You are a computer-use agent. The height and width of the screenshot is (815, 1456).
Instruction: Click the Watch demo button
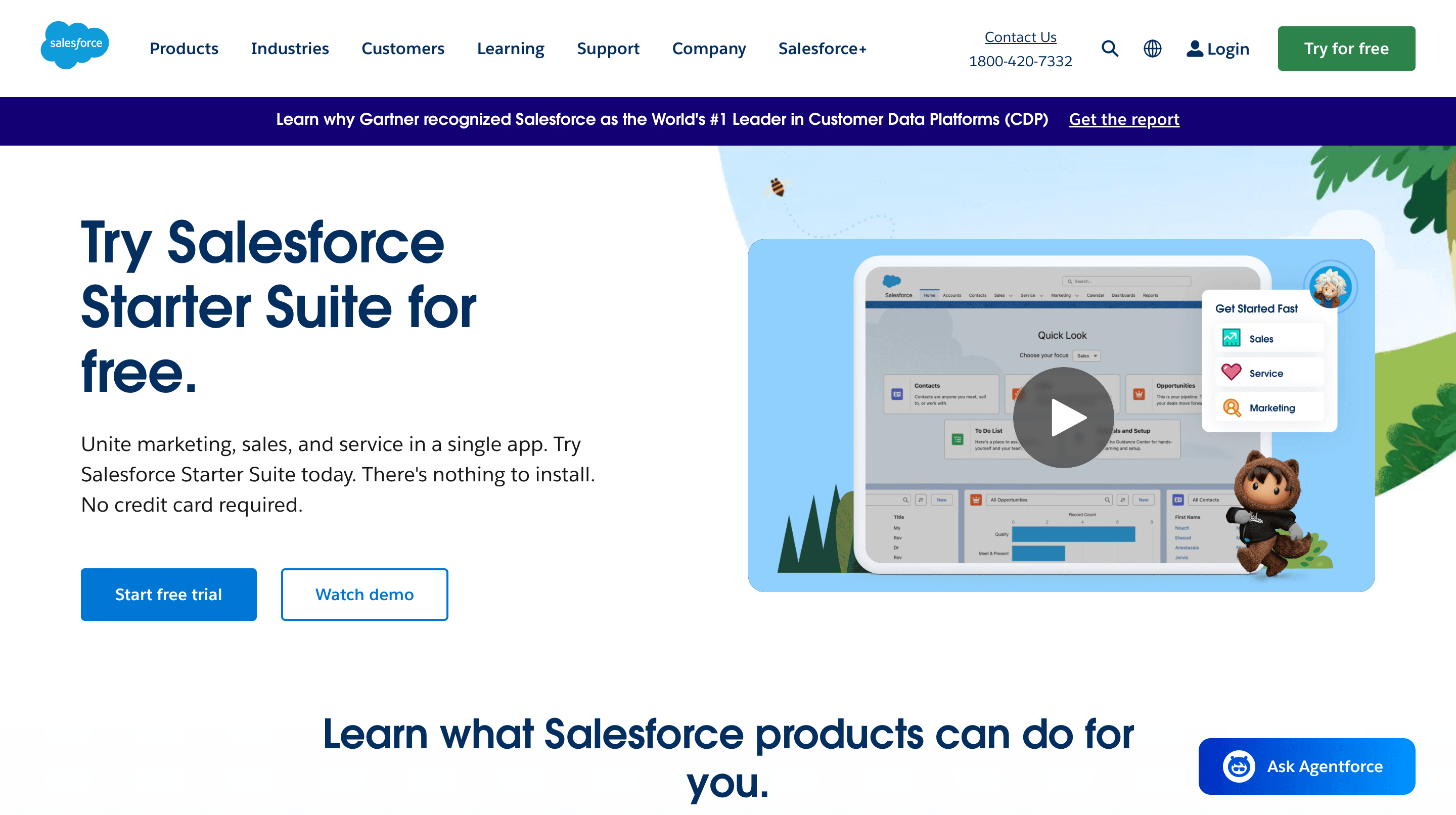[x=365, y=595]
